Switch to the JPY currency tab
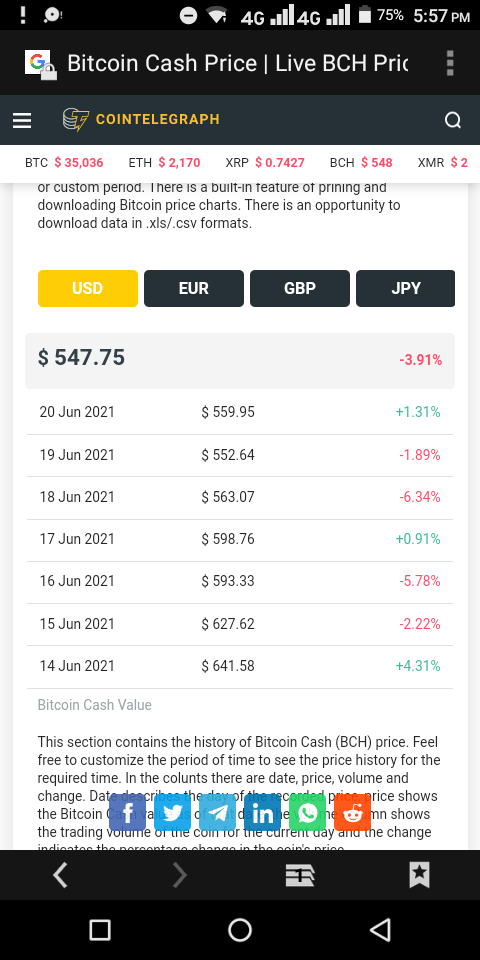The height and width of the screenshot is (960, 480). 406,288
